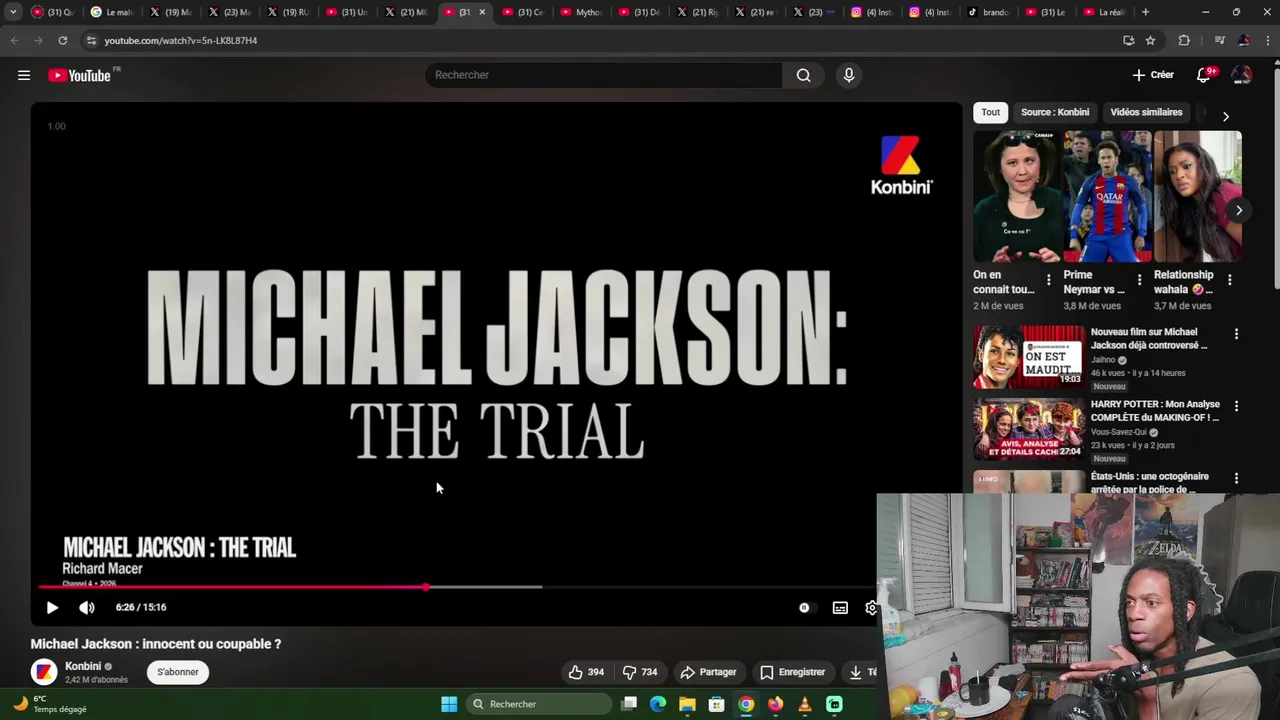Viewport: 1280px width, 720px height.
Task: Open options for 'Nouveau film sur Michael Jackson'
Action: [x=1236, y=334]
